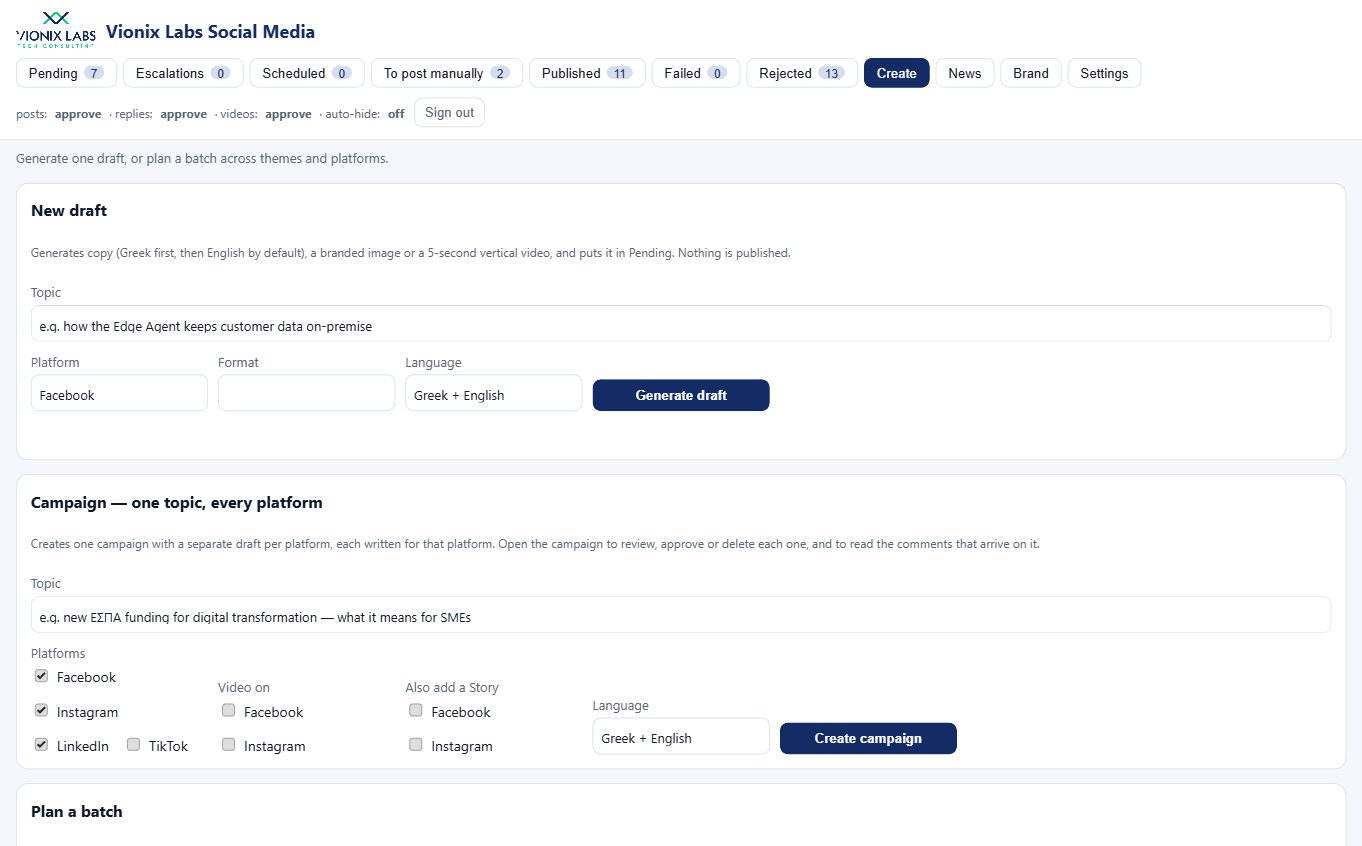
Task: Go to the News tab
Action: click(965, 73)
